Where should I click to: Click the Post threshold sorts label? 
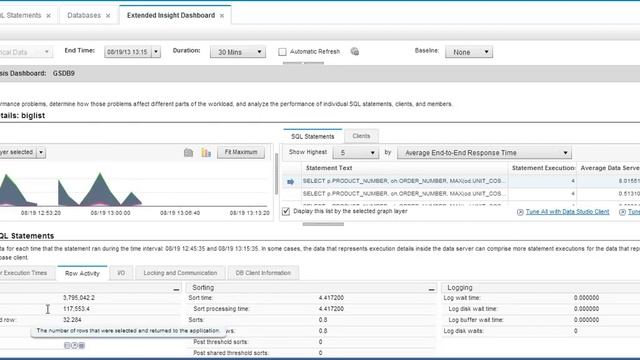[x=221, y=342]
